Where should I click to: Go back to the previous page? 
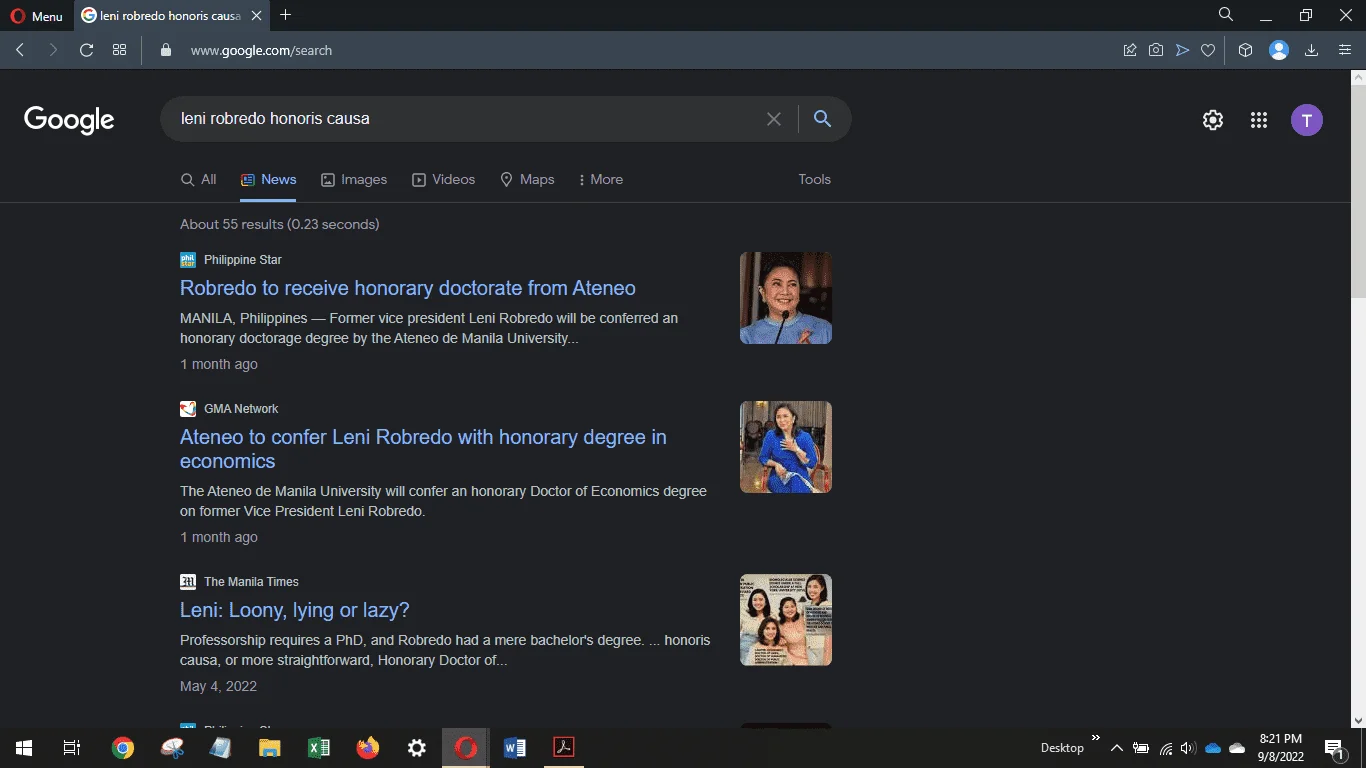click(x=20, y=50)
